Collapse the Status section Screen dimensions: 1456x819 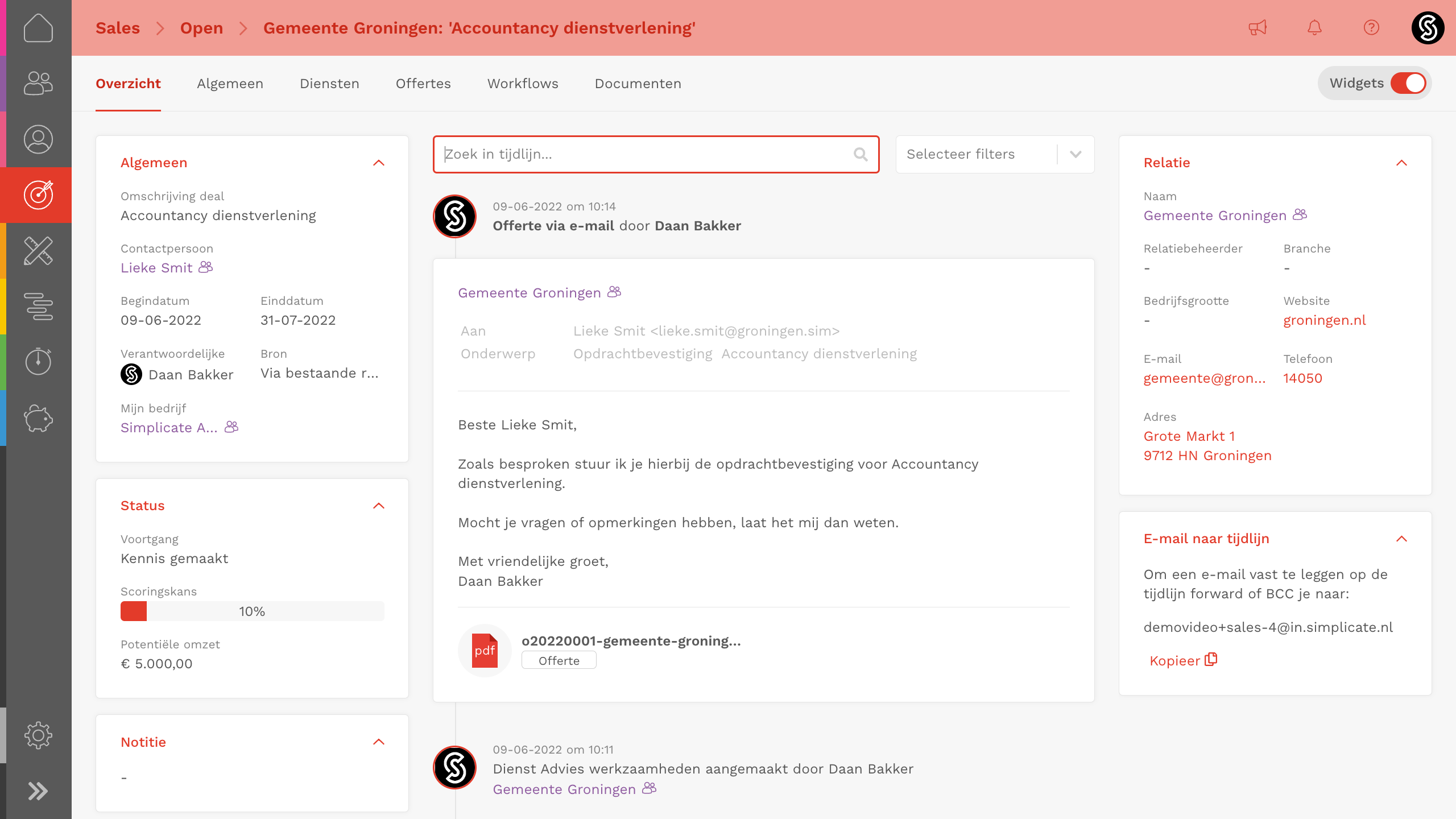[x=379, y=506]
